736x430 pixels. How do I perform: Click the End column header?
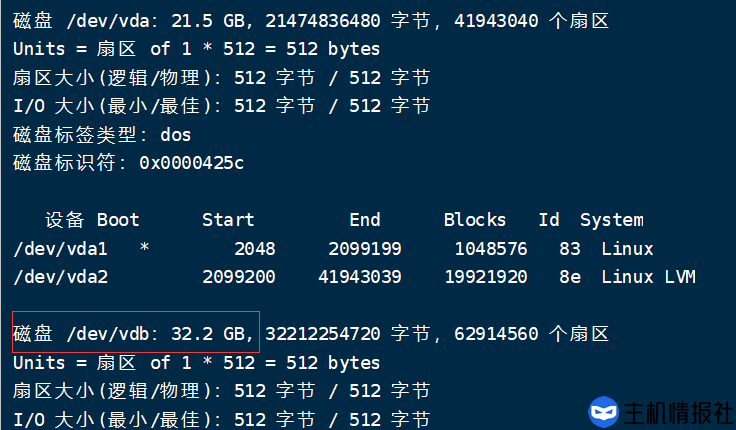[x=364, y=220]
